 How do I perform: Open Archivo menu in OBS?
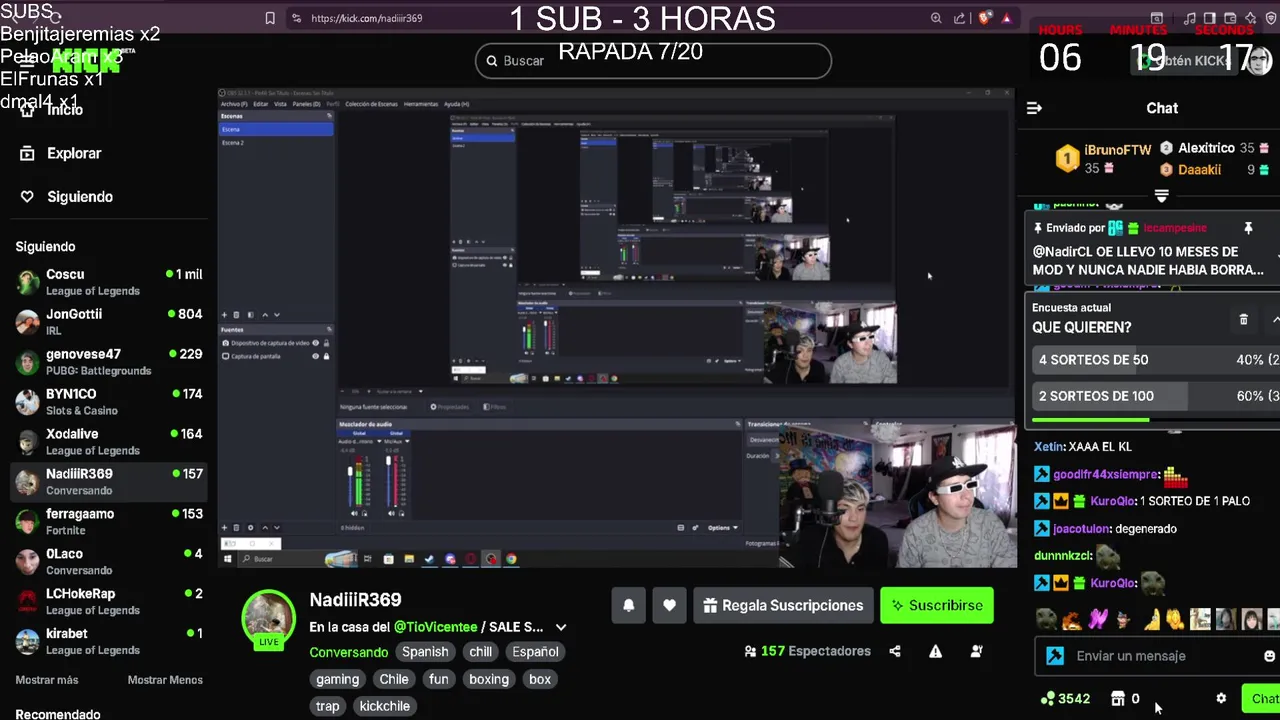[x=234, y=104]
